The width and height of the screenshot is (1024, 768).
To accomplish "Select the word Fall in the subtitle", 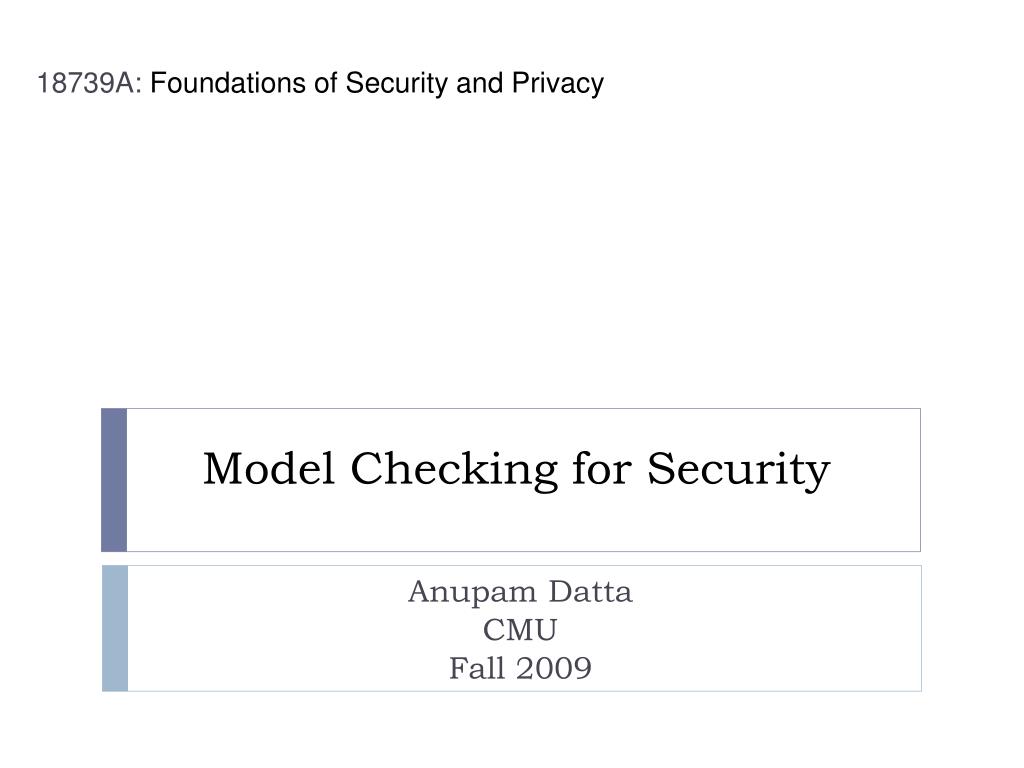I will pyautogui.click(x=477, y=668).
